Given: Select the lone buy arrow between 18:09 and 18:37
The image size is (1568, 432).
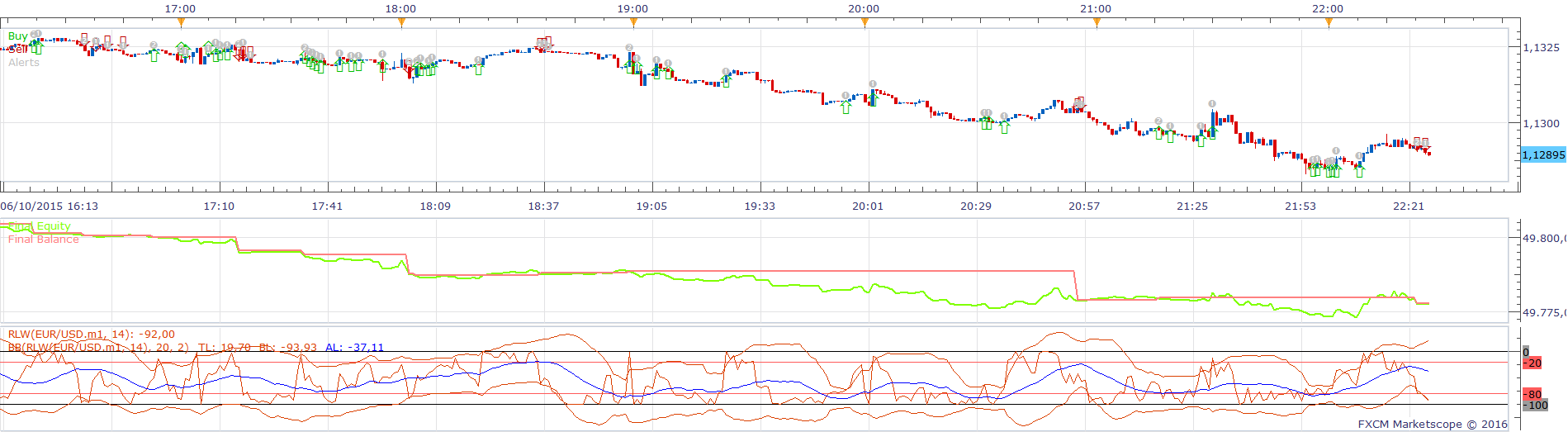Looking at the screenshot, I should pyautogui.click(x=479, y=69).
